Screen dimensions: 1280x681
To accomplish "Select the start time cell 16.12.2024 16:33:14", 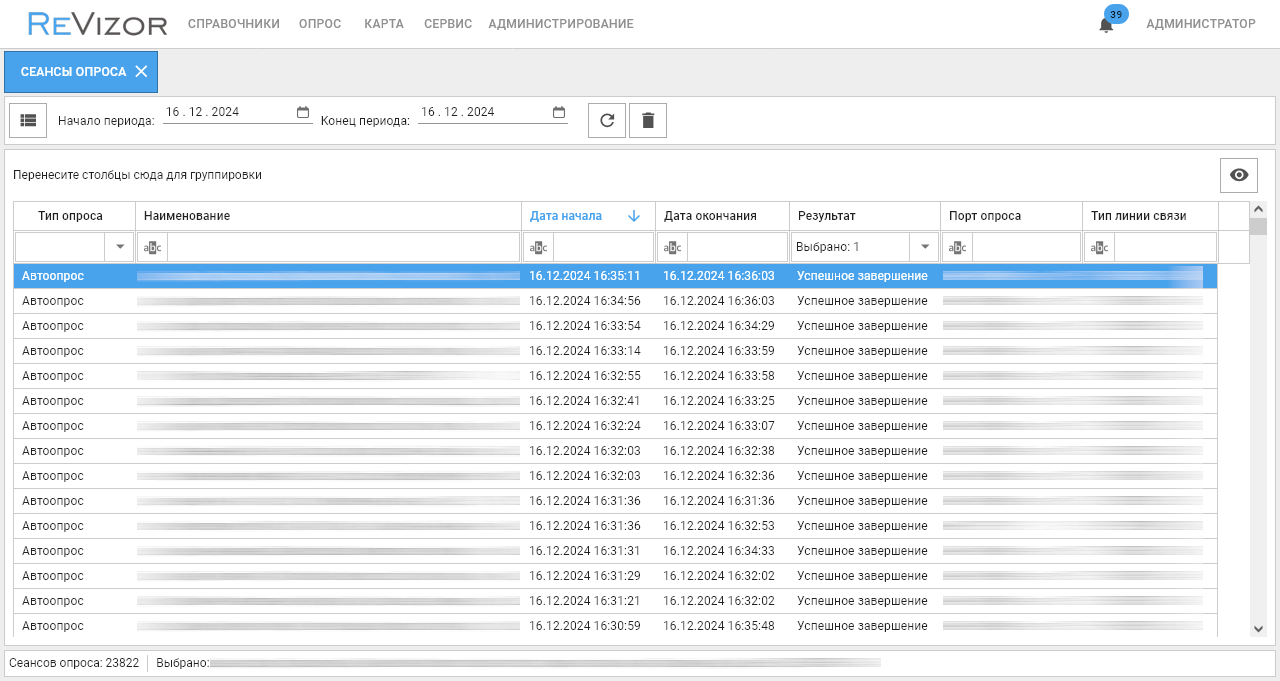I will tap(585, 351).
